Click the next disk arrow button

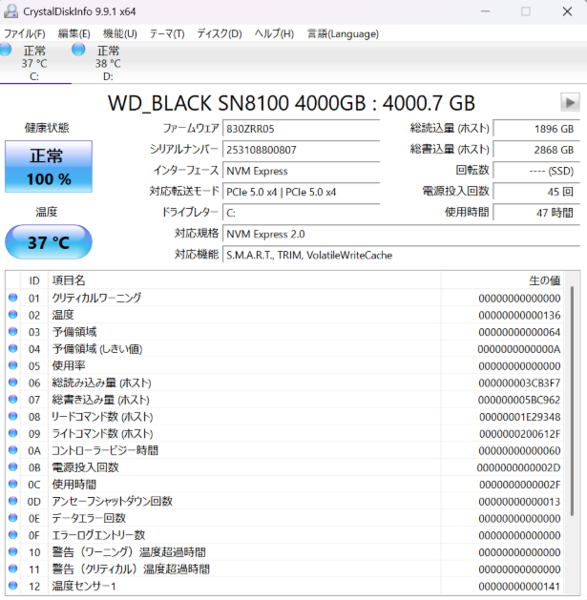pyautogui.click(x=570, y=102)
